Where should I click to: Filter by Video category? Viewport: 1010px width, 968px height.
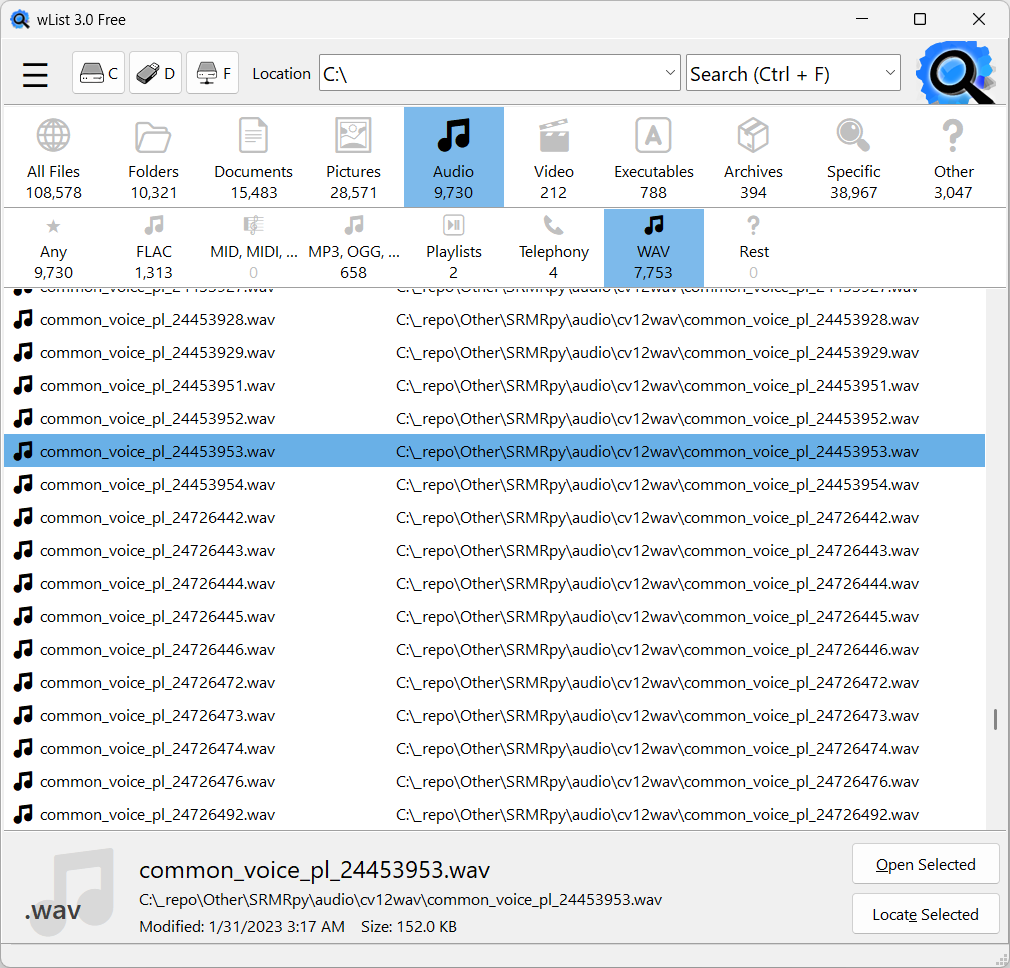553,157
